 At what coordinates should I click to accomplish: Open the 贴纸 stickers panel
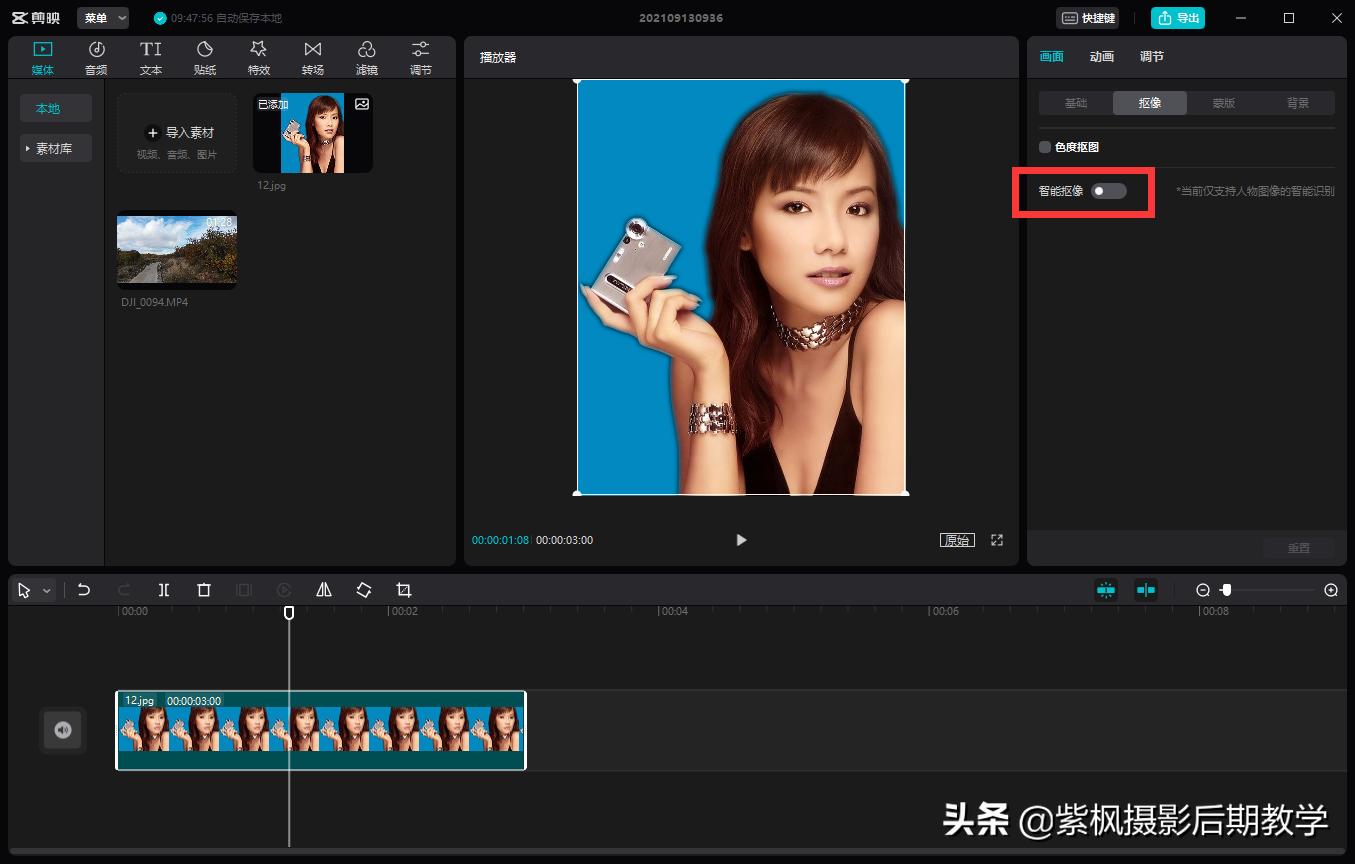pos(205,57)
